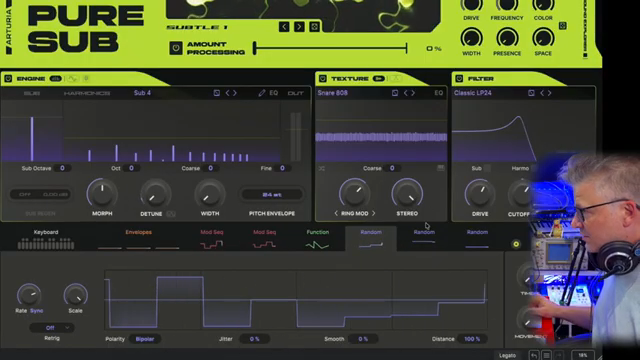Click the shuffle icon in the Texture panel
Viewport: 640px width, 360px height.
[x=322, y=168]
